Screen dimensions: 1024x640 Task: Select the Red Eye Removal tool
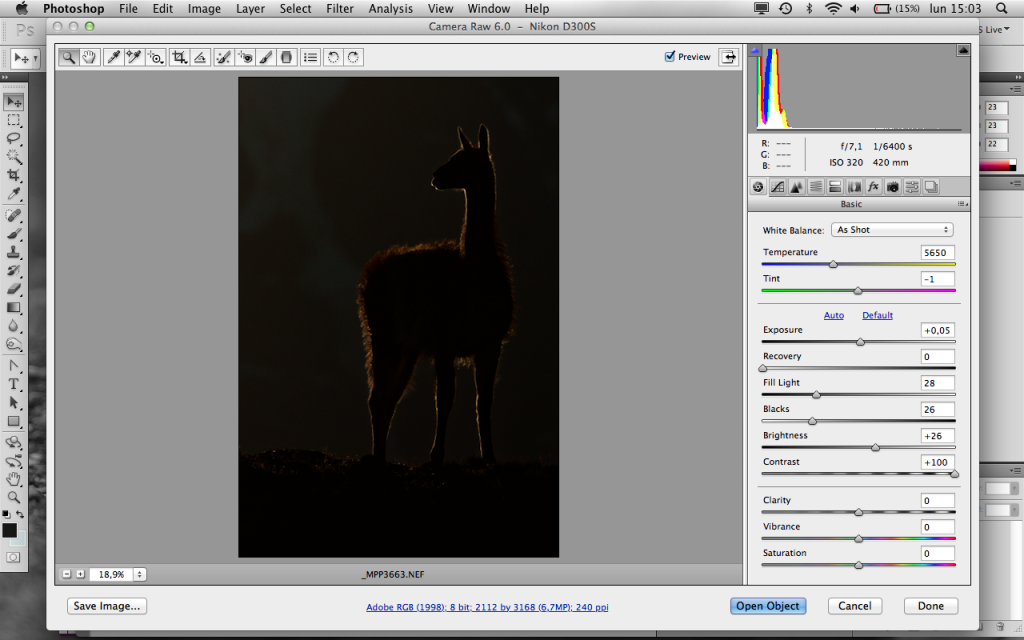pos(245,57)
